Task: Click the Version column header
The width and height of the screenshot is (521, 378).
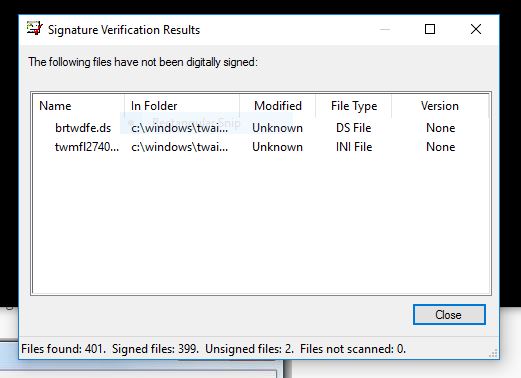Action: click(x=440, y=106)
